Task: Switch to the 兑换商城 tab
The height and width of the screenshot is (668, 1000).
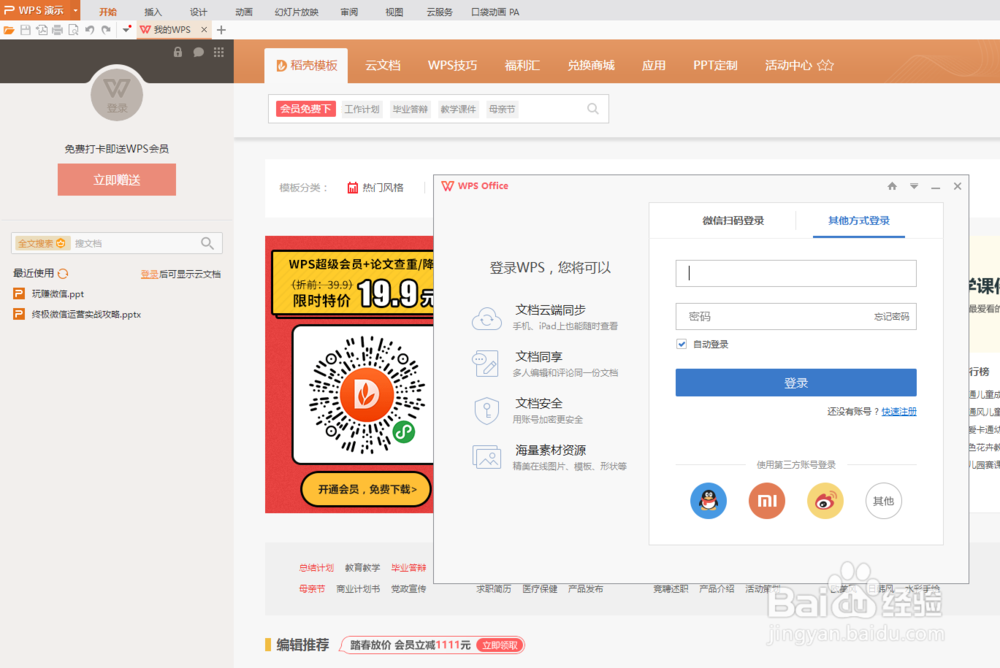Action: 591,65
